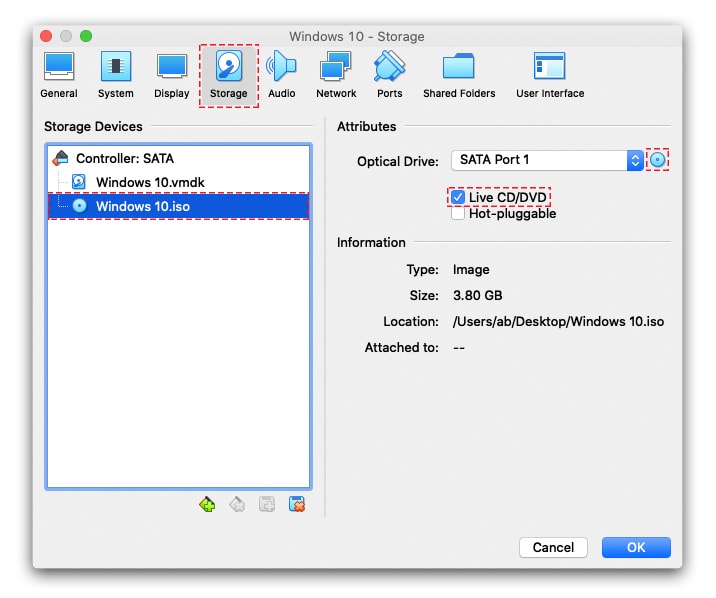Open the Optical Drive SATA Port dropdown
The height and width of the screenshot is (598, 716).
(x=548, y=160)
